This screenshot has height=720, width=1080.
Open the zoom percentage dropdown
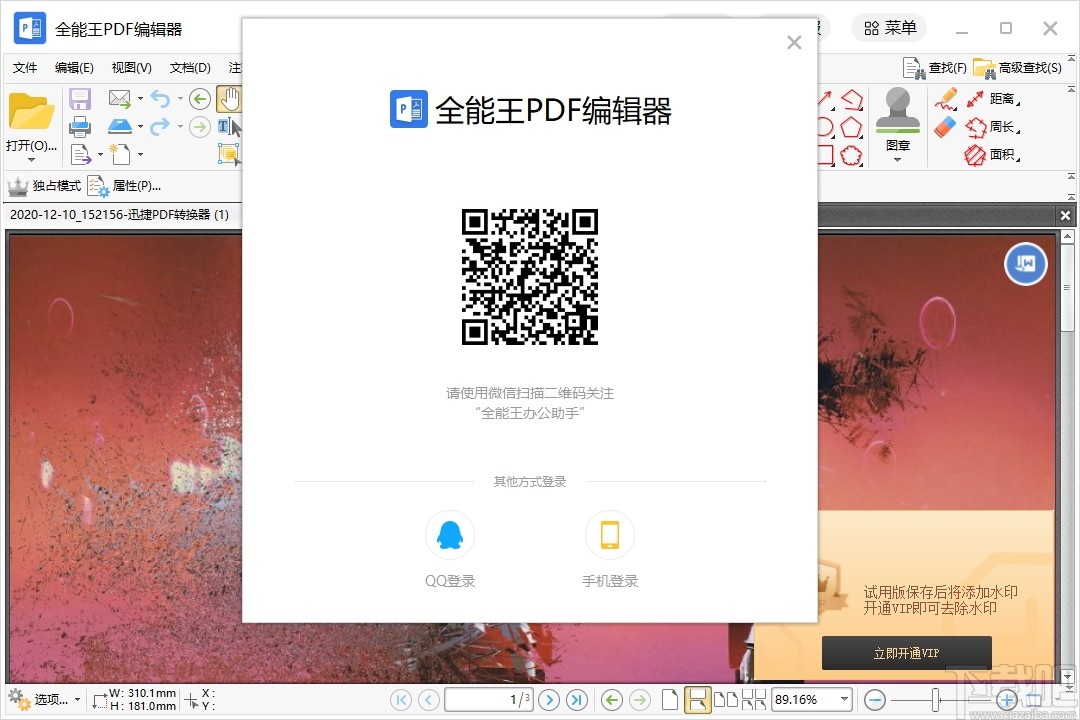click(843, 699)
